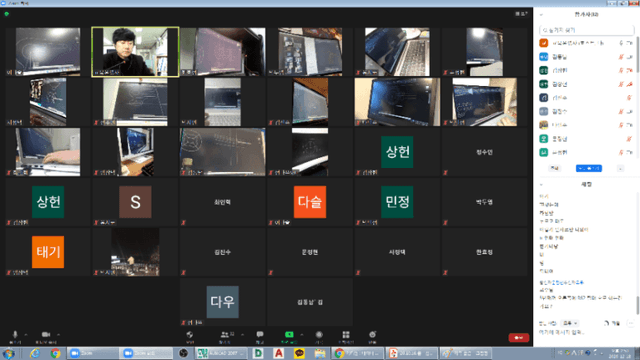Viewport: 640px width, 360px height.
Task: Toggle fifth participant's muted microphone icon
Action: [629, 98]
